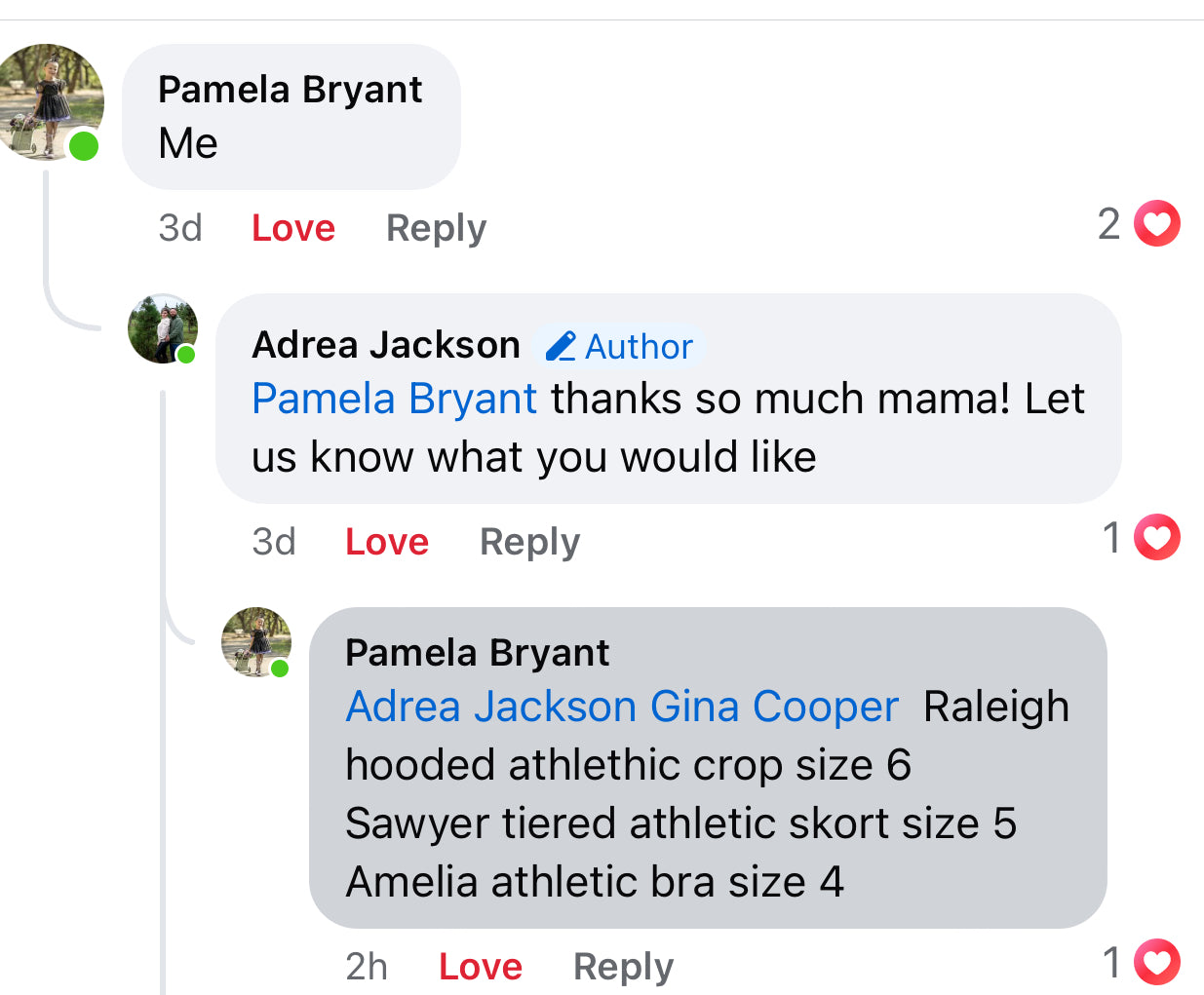Click the 3d timestamp under "Me" comment
This screenshot has height=995, width=1204.
coord(180,228)
